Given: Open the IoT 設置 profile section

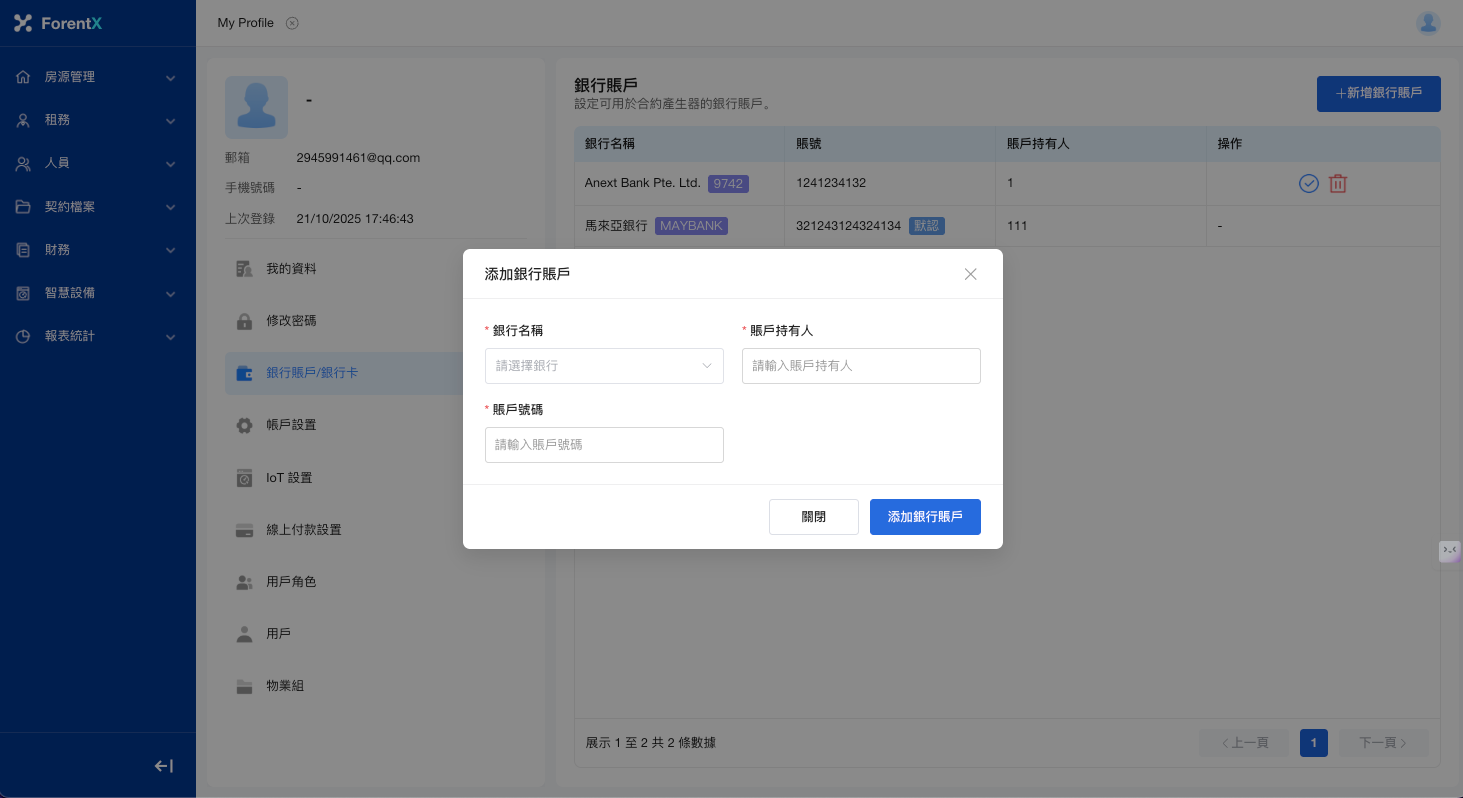Looking at the screenshot, I should click(289, 478).
